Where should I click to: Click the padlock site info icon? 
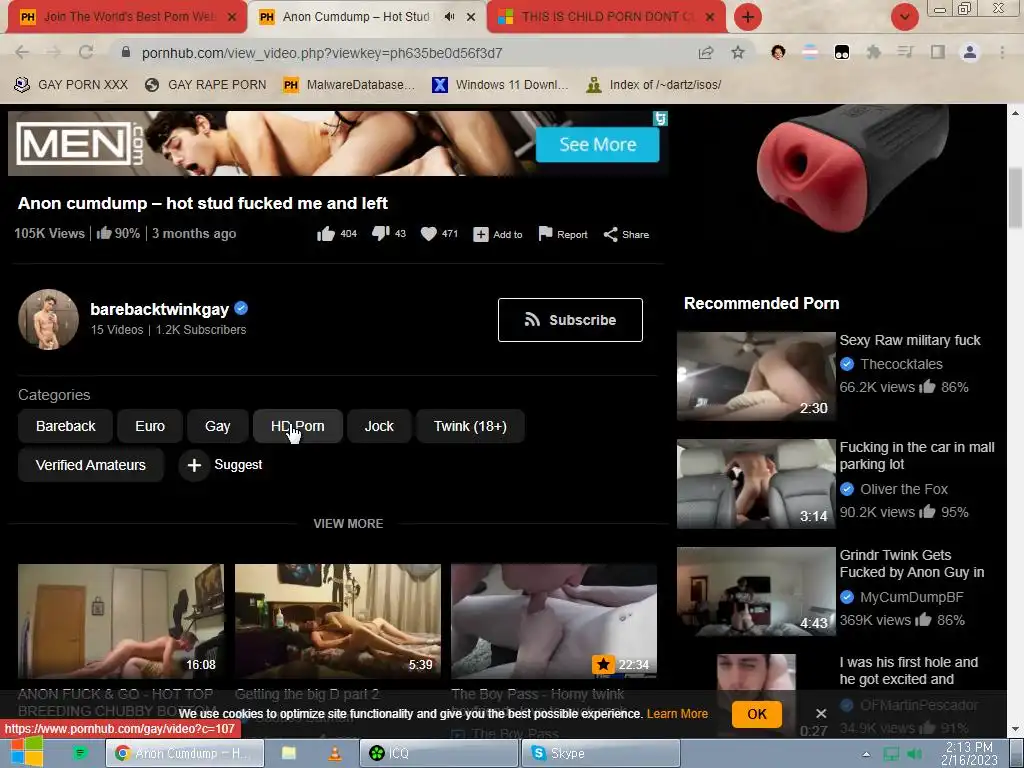pos(126,52)
